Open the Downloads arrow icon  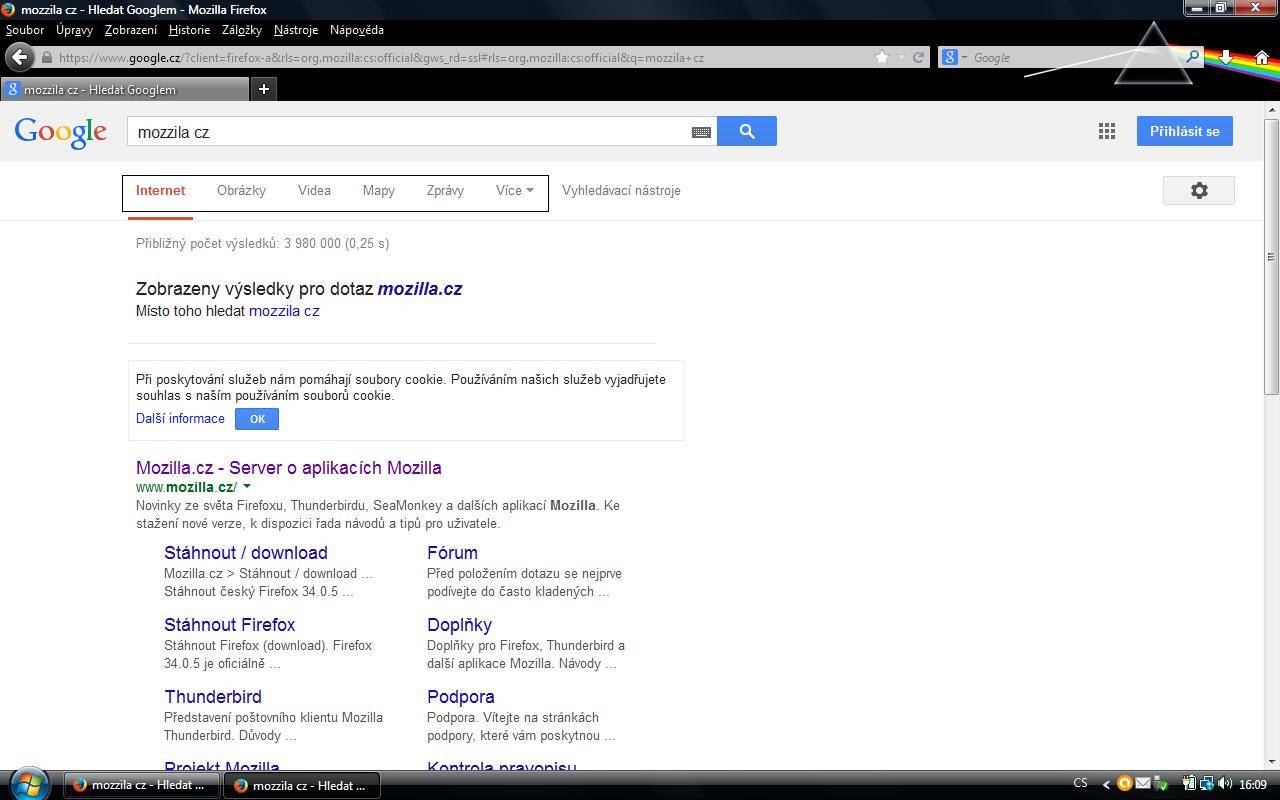tap(1226, 57)
